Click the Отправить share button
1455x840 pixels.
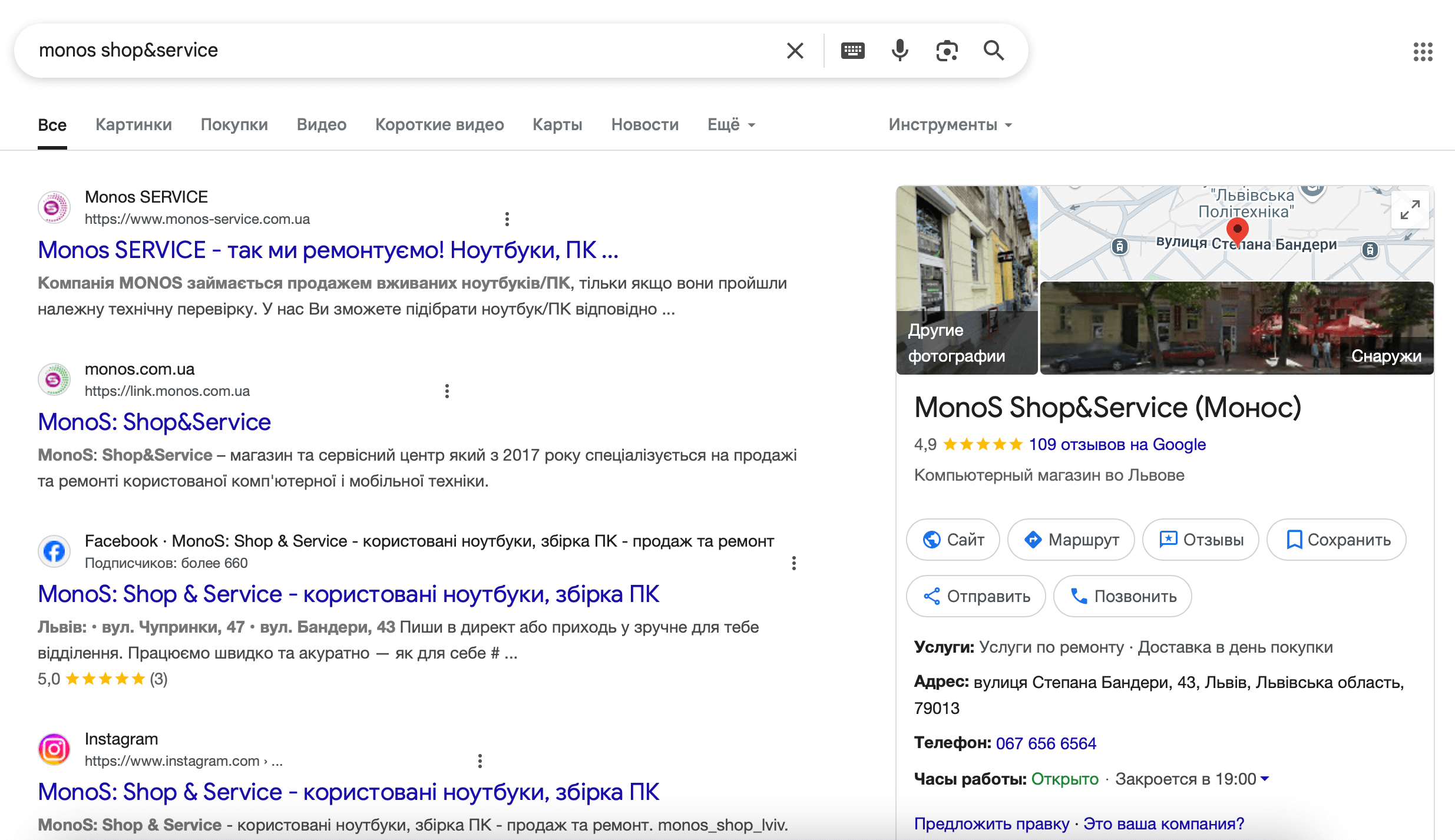975,596
